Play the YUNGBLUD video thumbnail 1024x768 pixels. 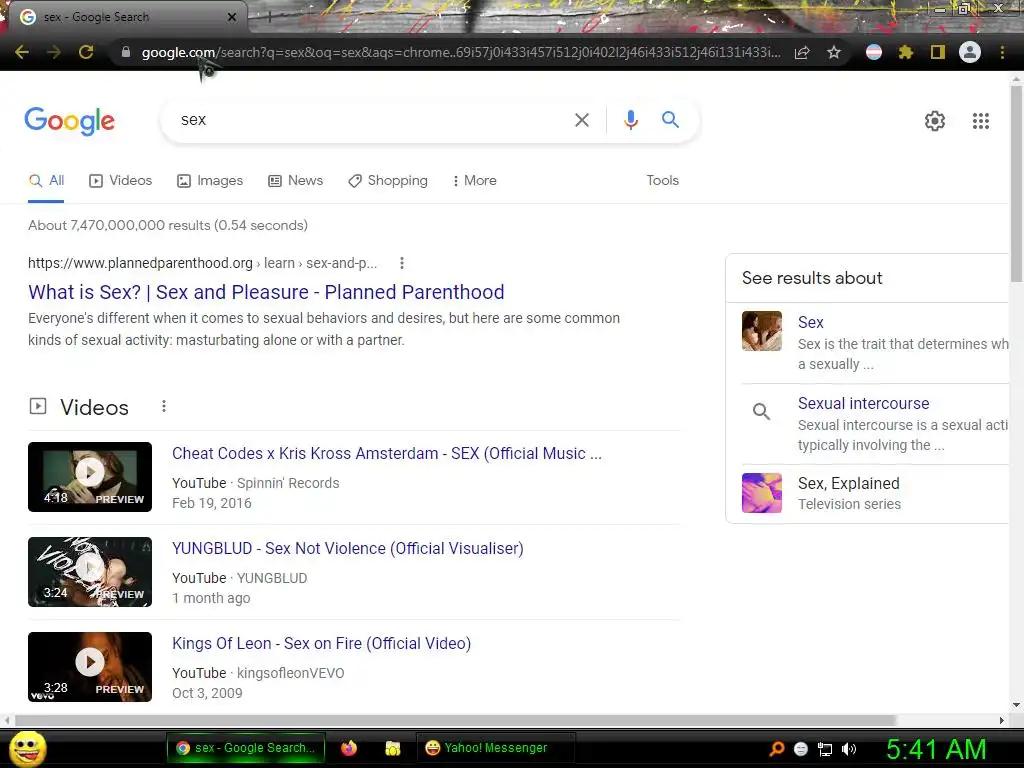(x=90, y=572)
